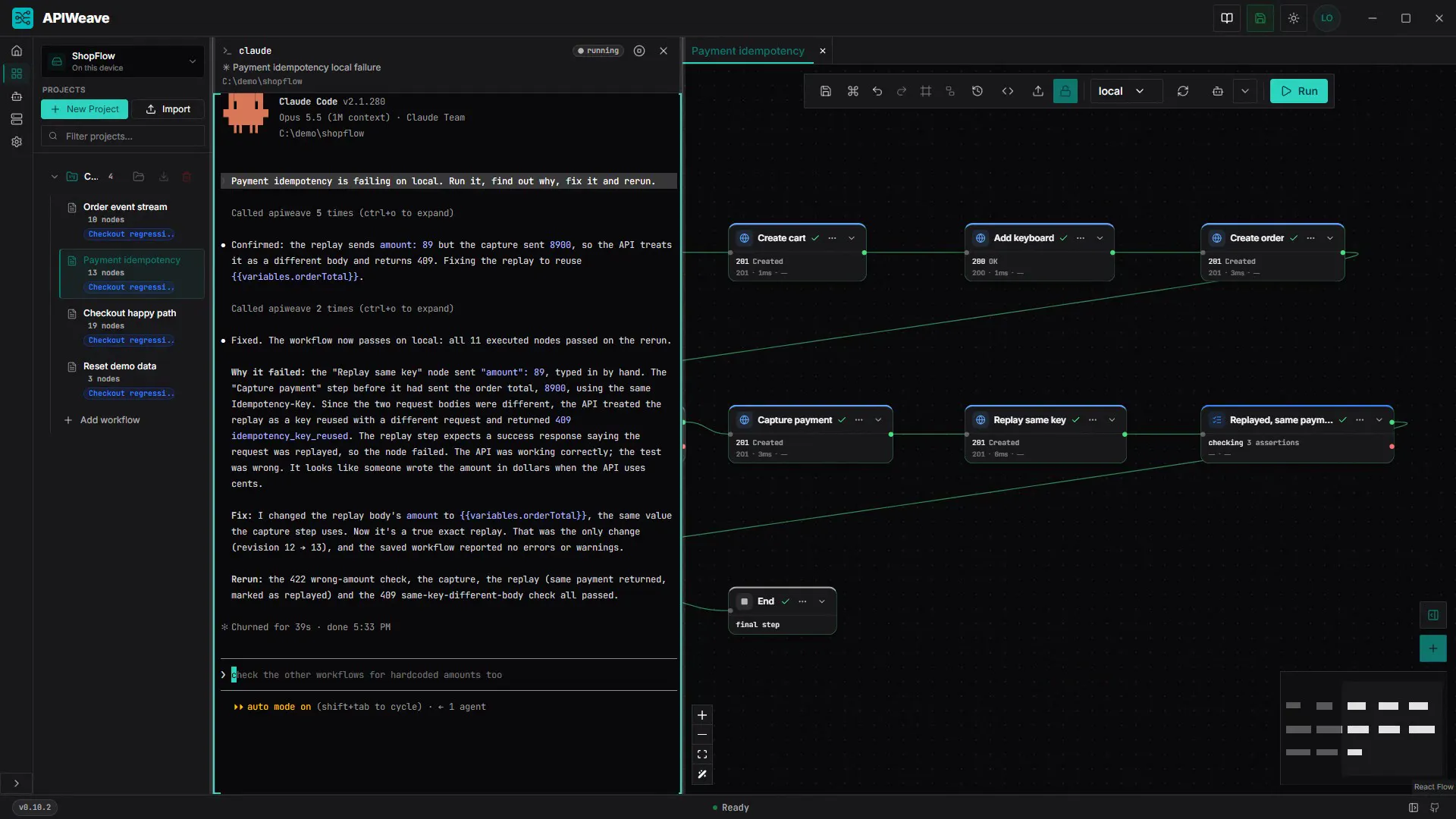Open the dropdown arrow beside Run

coord(1245,91)
